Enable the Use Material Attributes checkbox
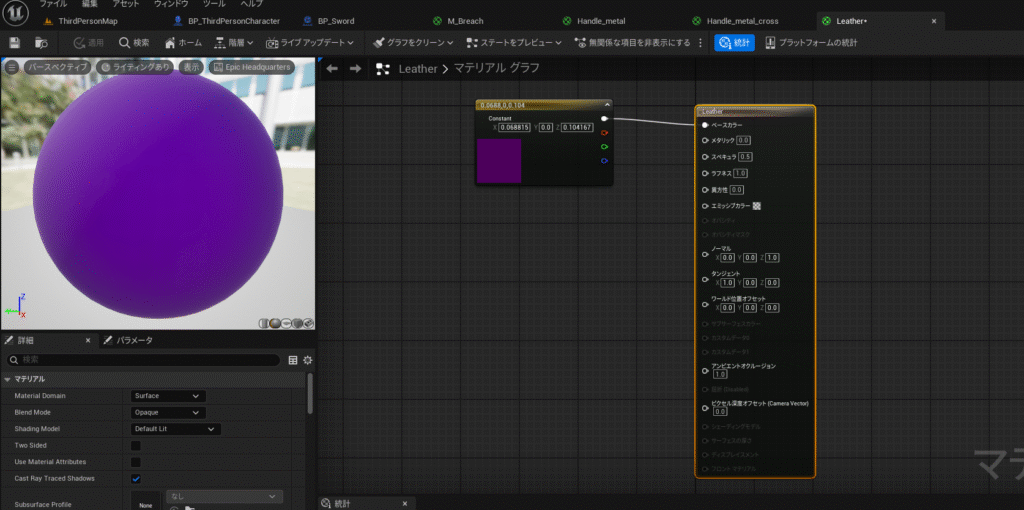Image resolution: width=1024 pixels, height=510 pixels. click(136, 462)
